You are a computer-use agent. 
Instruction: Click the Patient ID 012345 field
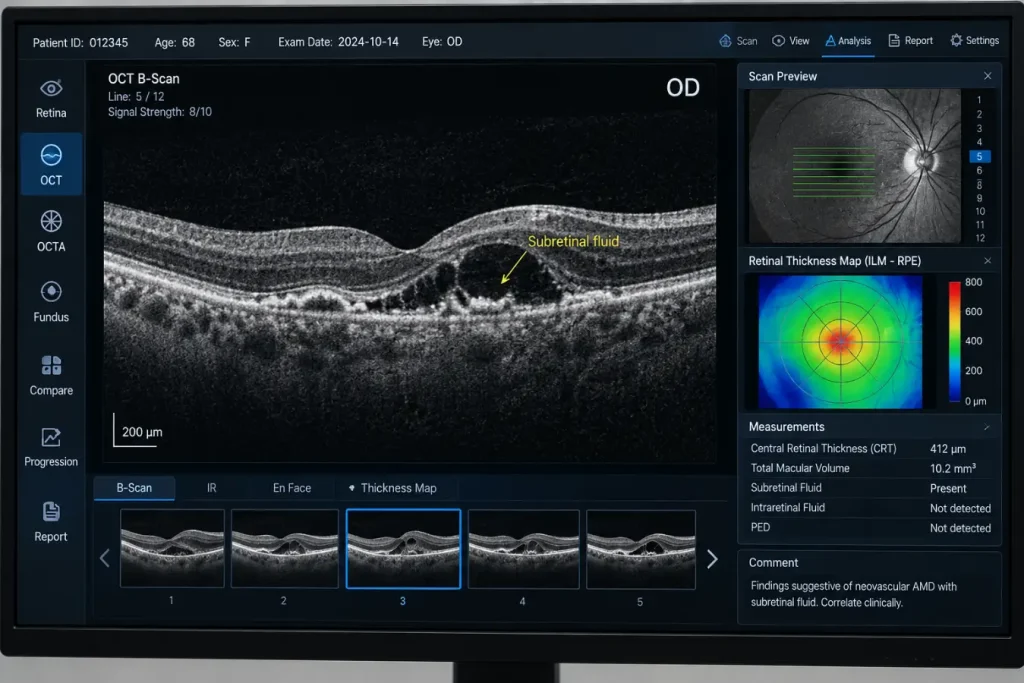80,42
